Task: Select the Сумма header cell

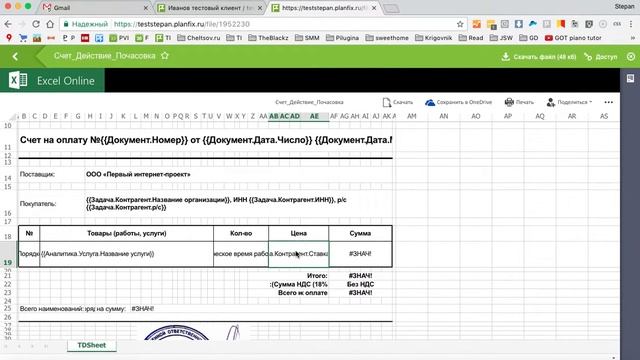Action: coord(360,233)
